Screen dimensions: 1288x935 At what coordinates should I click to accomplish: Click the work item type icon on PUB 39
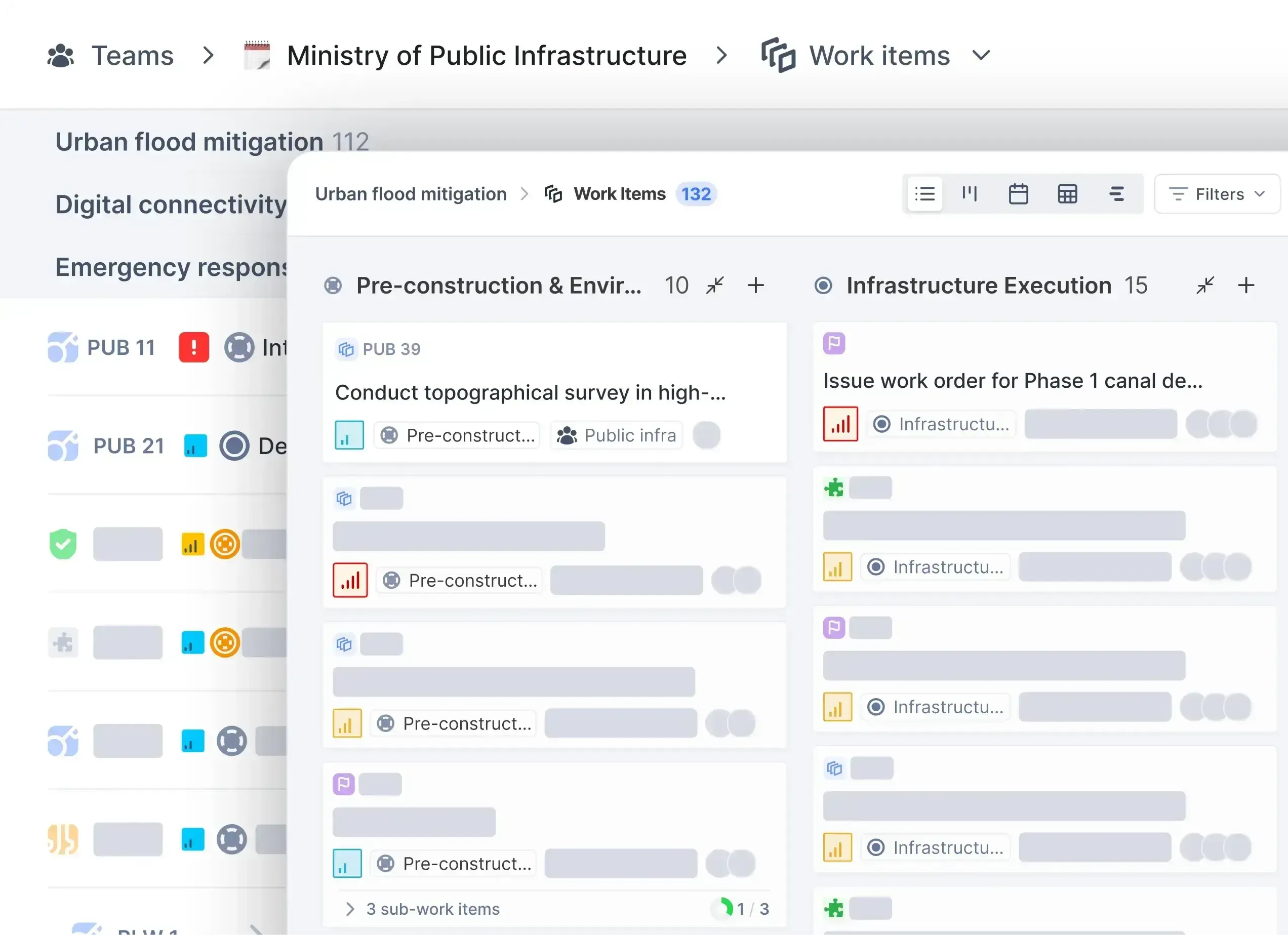point(346,349)
